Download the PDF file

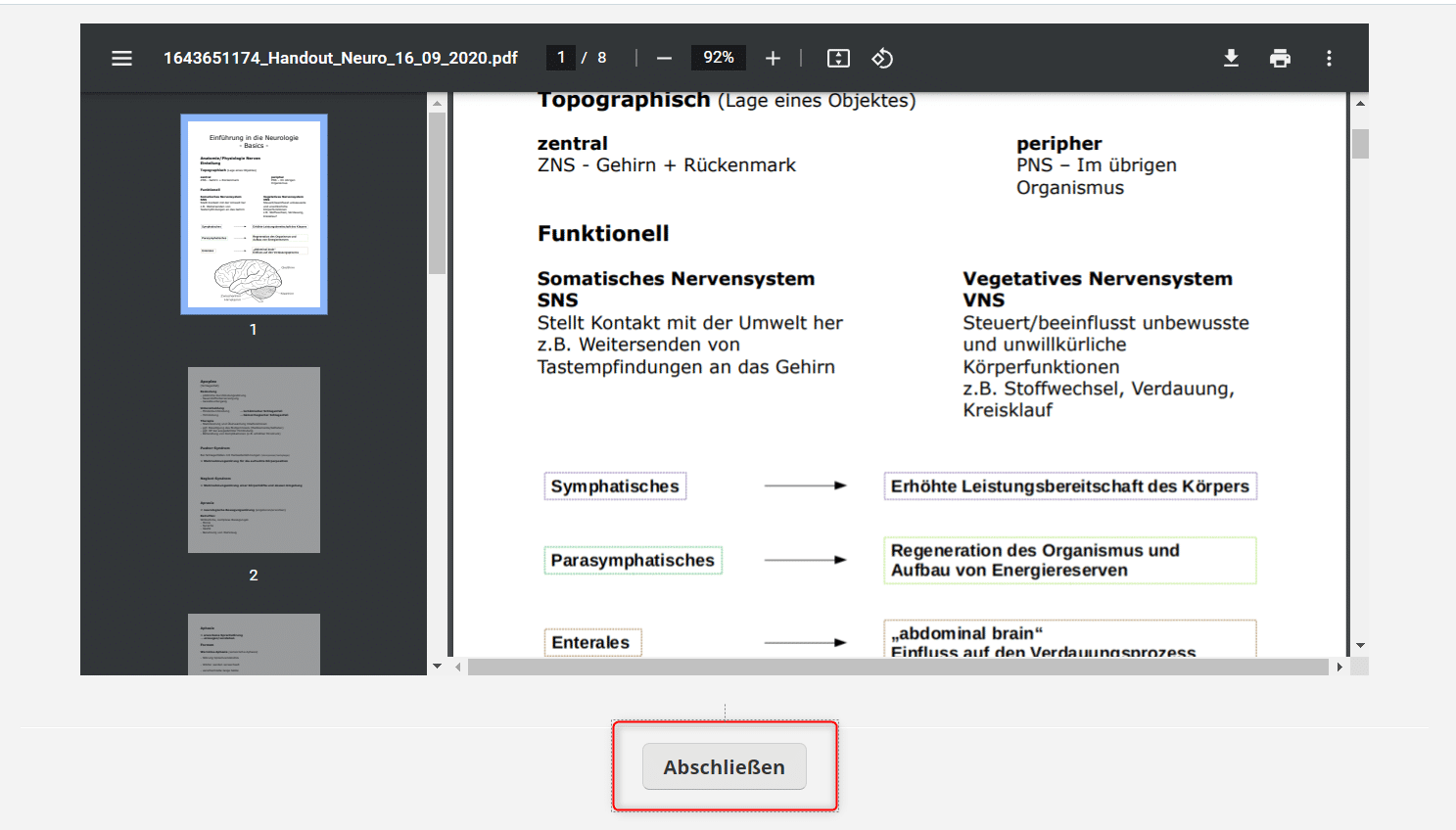click(x=1231, y=59)
